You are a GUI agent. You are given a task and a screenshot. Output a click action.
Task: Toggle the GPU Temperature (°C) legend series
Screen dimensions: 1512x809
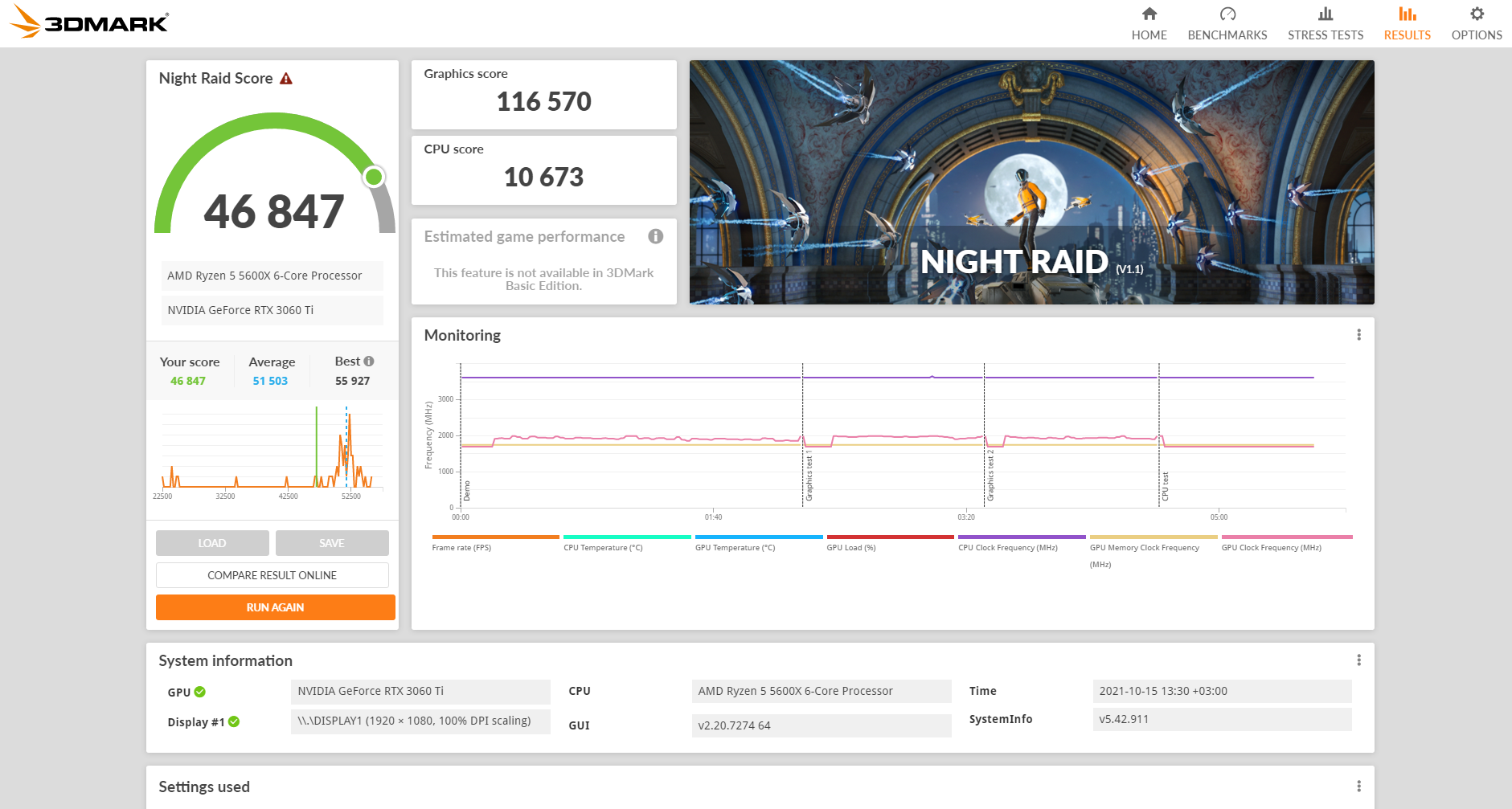(x=759, y=543)
